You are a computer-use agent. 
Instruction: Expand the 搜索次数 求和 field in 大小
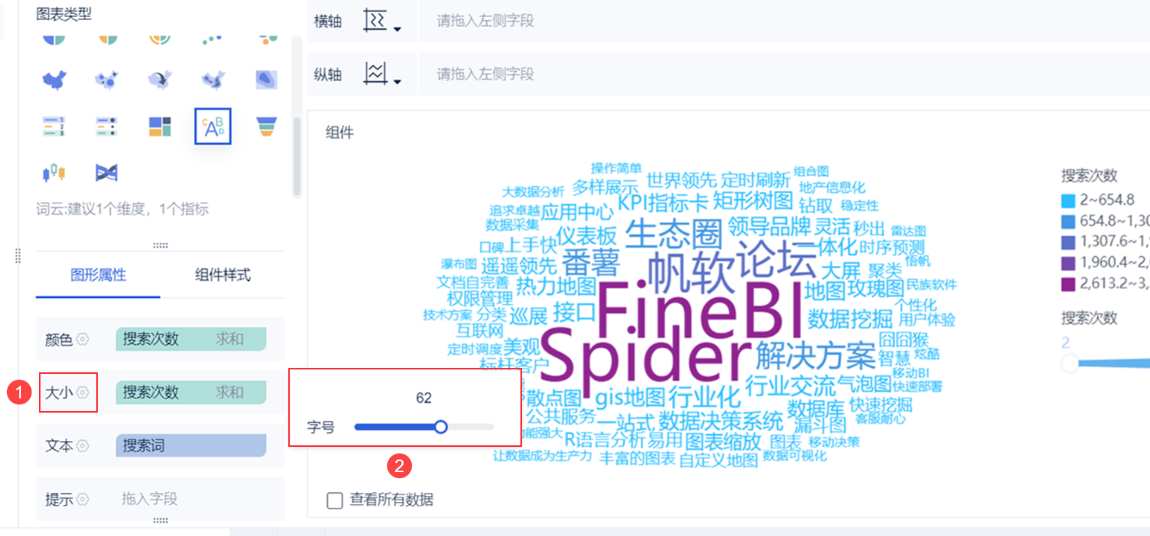click(x=191, y=392)
